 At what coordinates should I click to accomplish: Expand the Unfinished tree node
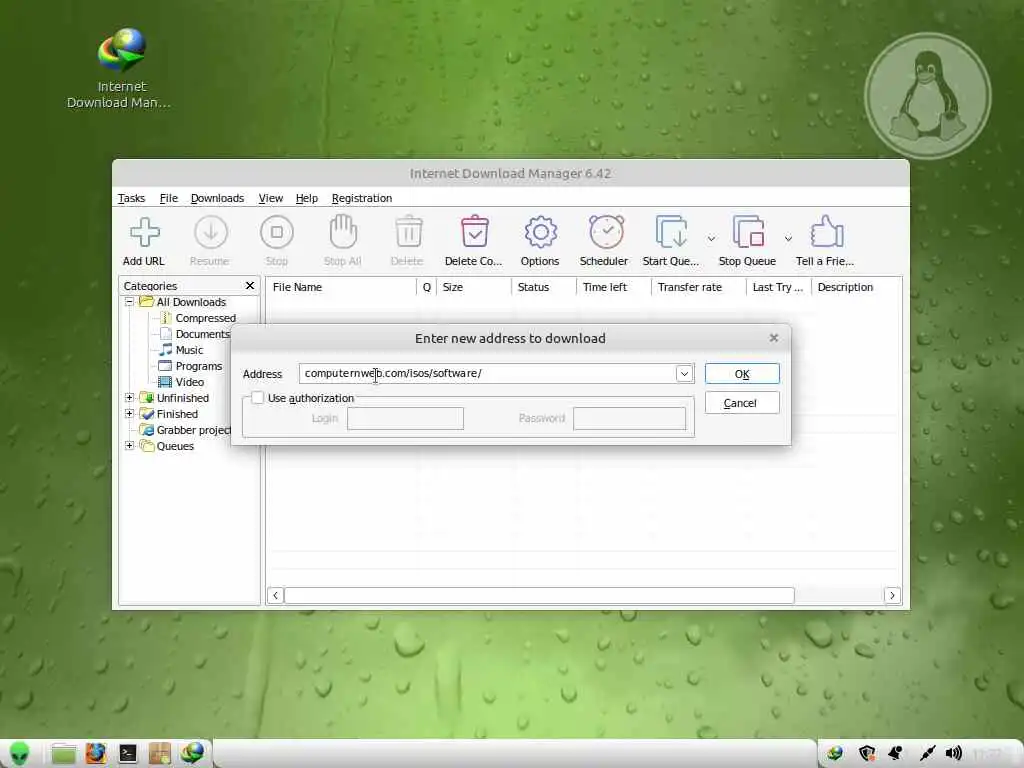129,398
